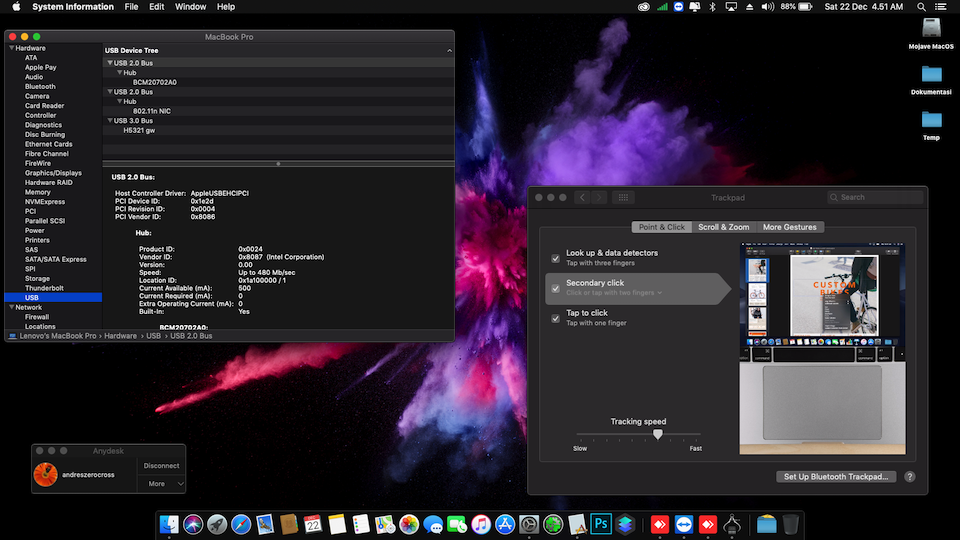The height and width of the screenshot is (540, 960).
Task: Open AirPlay display menu bar icon
Action: pos(731,7)
